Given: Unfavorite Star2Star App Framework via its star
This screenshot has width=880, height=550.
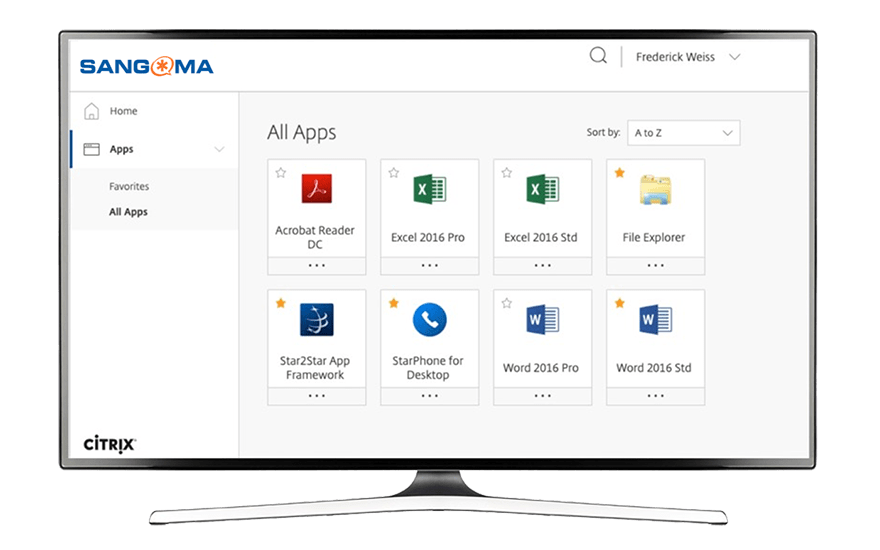Looking at the screenshot, I should pos(281,304).
